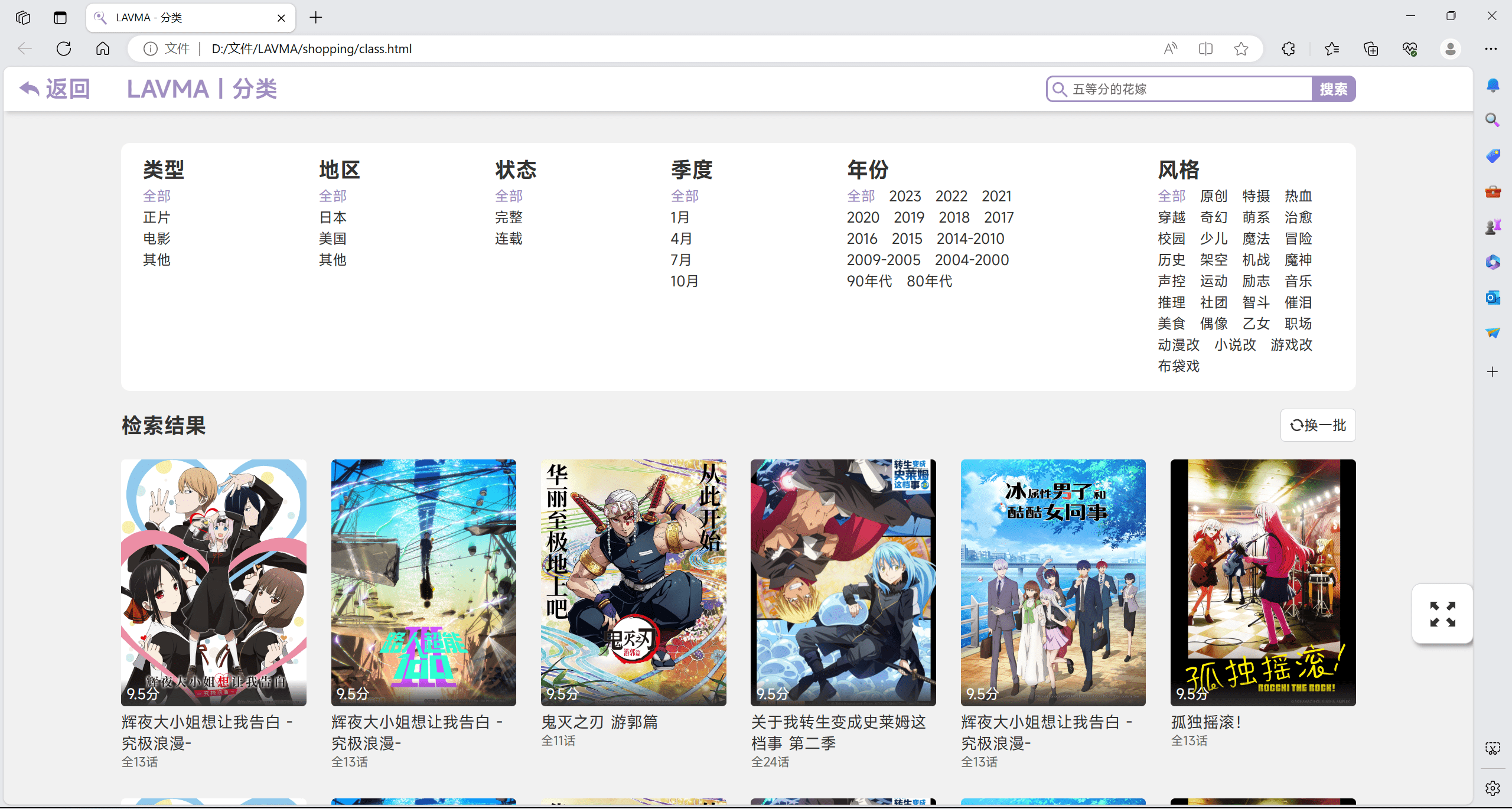Click the search box with 五等分的花嫁
The height and width of the screenshot is (809, 1512).
(1180, 89)
